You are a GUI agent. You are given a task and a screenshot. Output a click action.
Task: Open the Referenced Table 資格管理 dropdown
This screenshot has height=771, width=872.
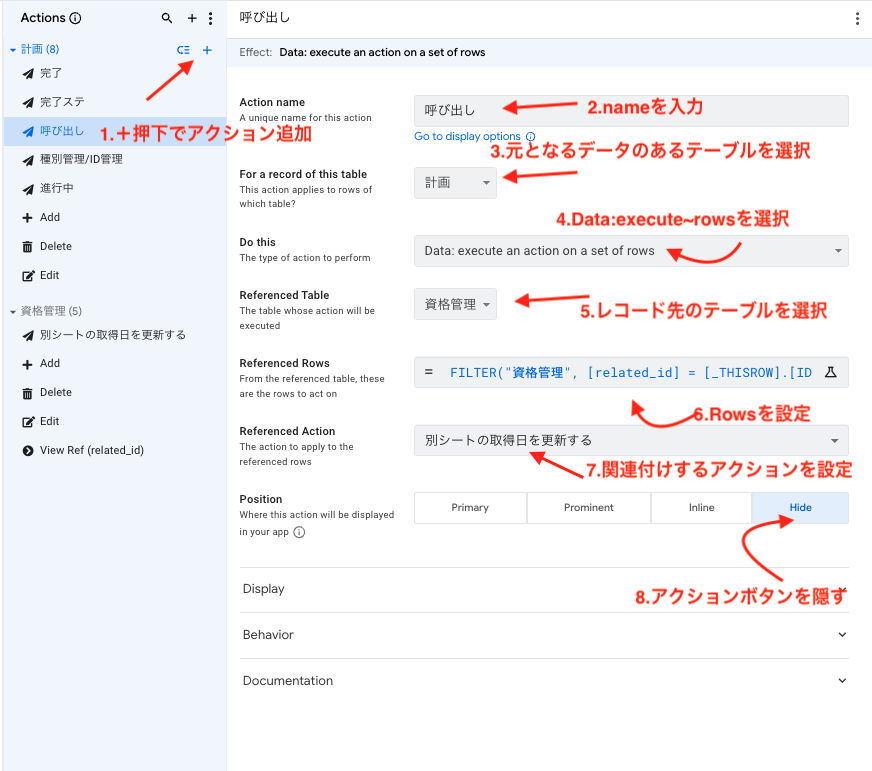[x=455, y=304]
